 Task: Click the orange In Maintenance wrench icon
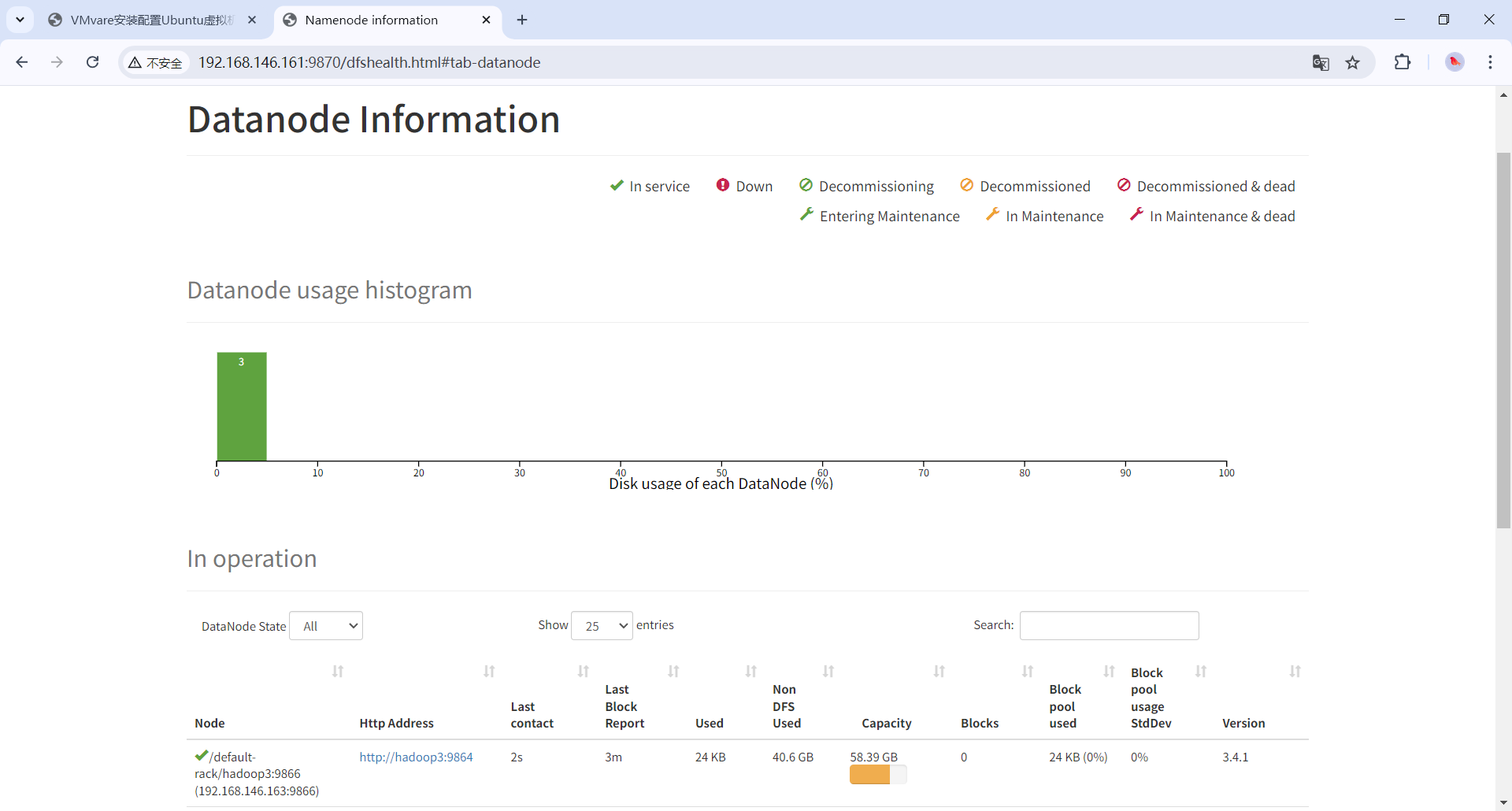(993, 214)
